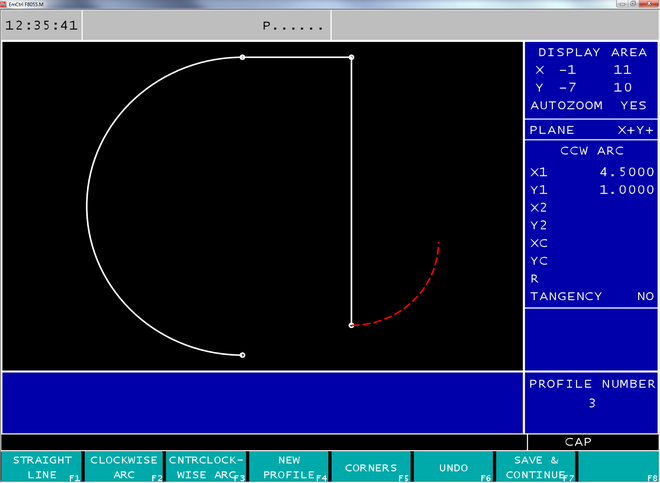Viewport: 660px width, 483px height.
Task: Toggle AUTOZOOM YES in display area
Action: [590, 105]
